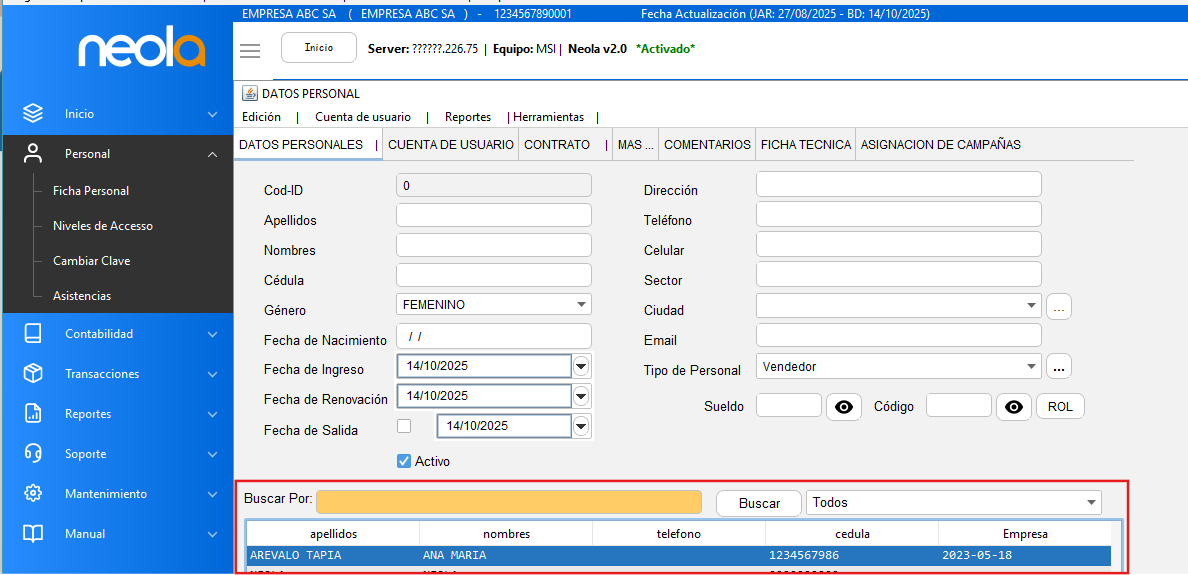
Task: Click the Buscar Por search field
Action: click(x=509, y=502)
